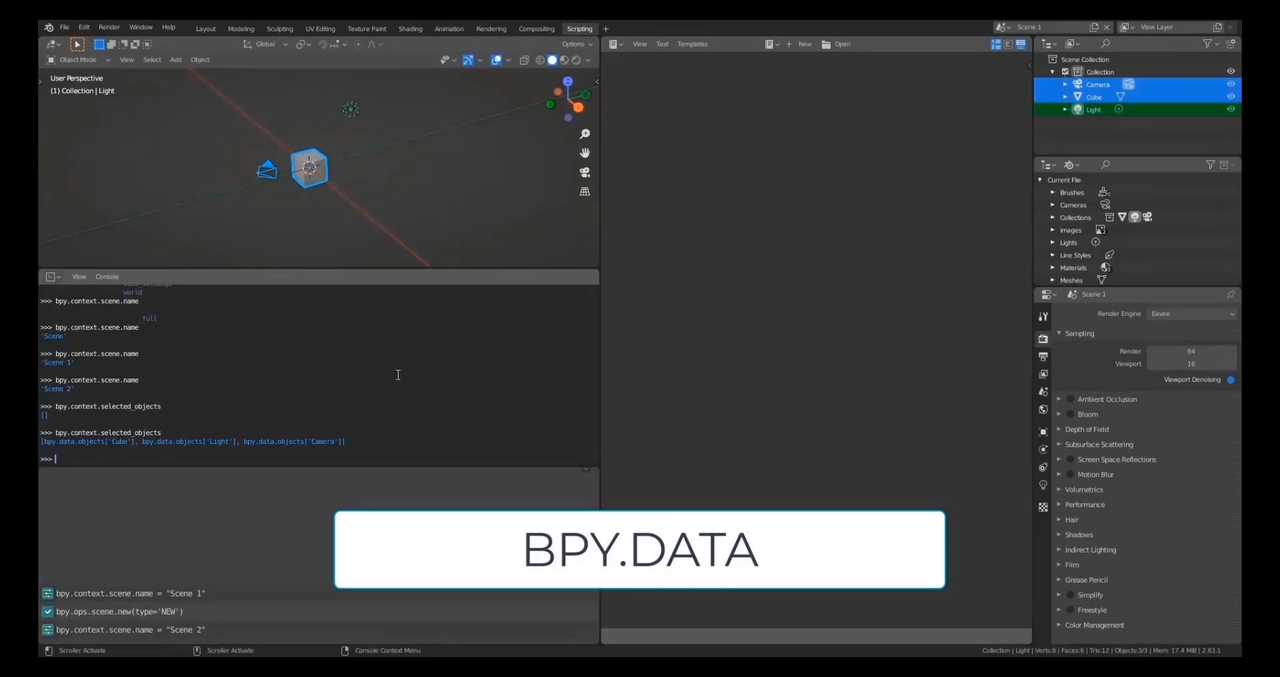
Task: Expand the Volumetrics panel
Action: coord(1059,490)
